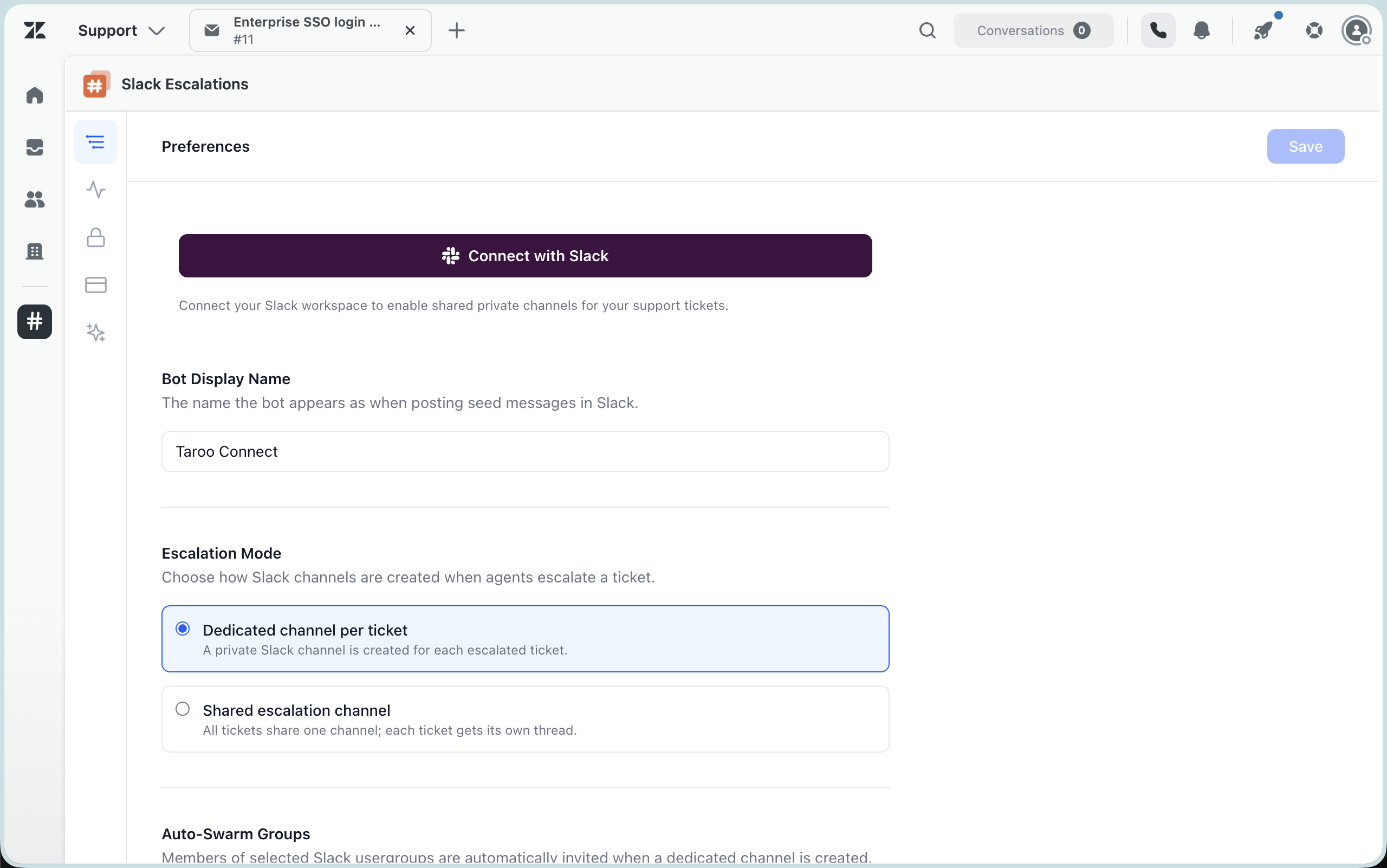This screenshot has height=868, width=1387.
Task: Click the search magnifier icon
Action: pos(927,30)
